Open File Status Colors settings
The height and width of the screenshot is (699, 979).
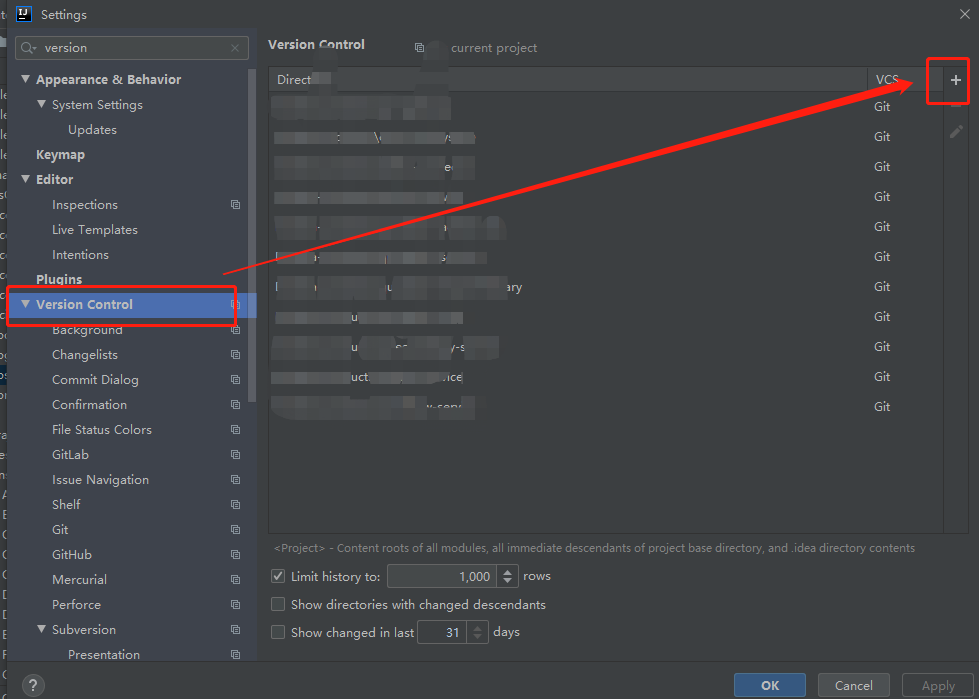point(102,429)
